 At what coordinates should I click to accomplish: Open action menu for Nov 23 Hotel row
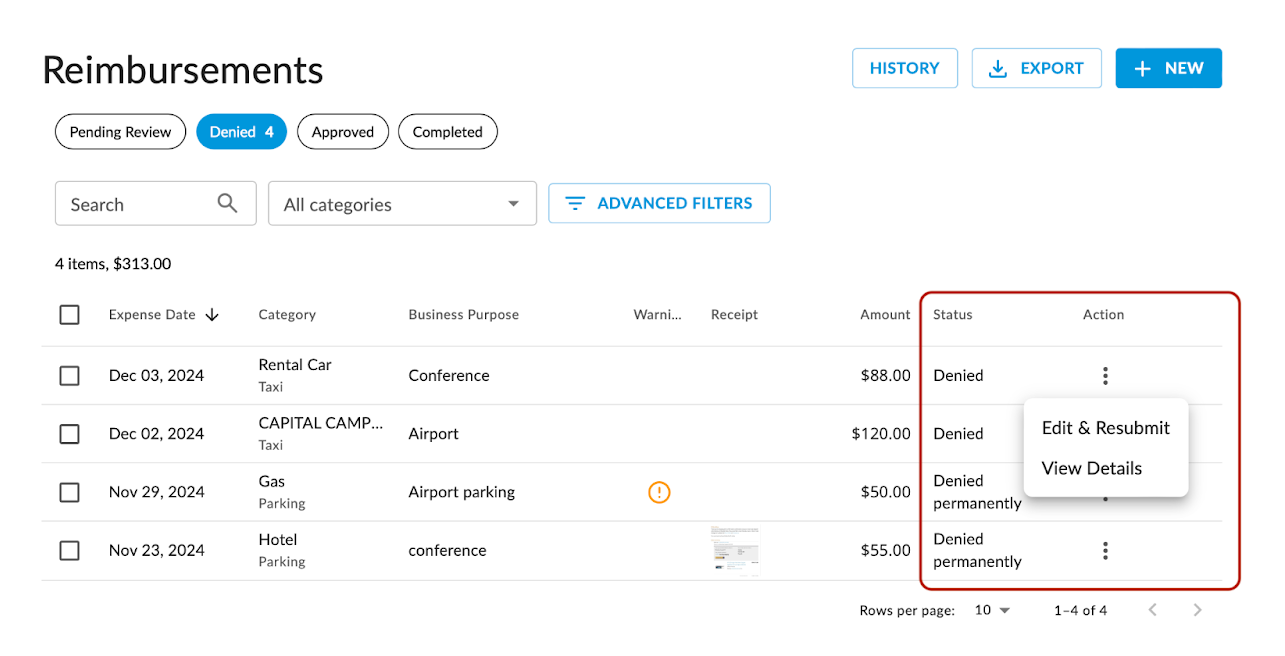1105,550
